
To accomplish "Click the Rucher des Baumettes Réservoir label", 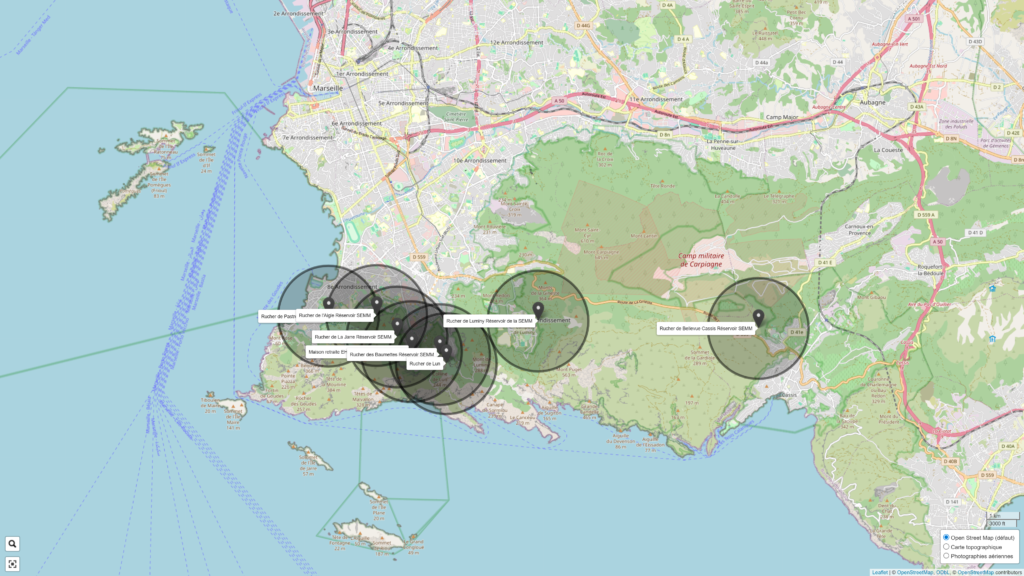I will [x=392, y=354].
